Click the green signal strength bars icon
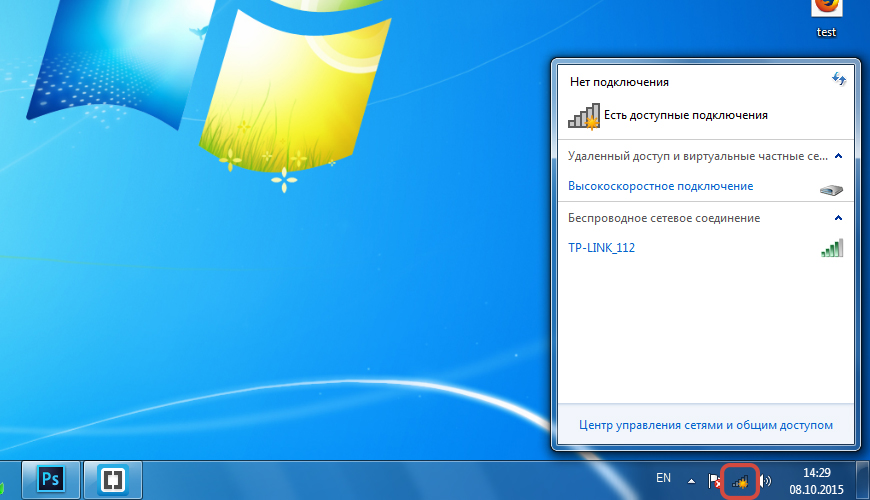The width and height of the screenshot is (870, 500). 832,248
